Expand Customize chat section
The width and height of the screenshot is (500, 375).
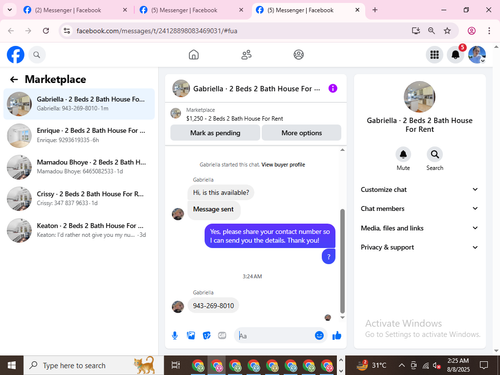[419, 189]
